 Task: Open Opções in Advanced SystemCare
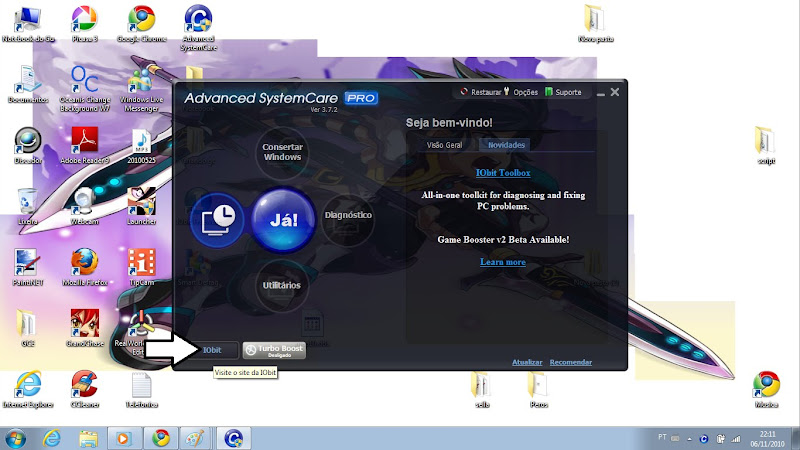click(x=521, y=92)
